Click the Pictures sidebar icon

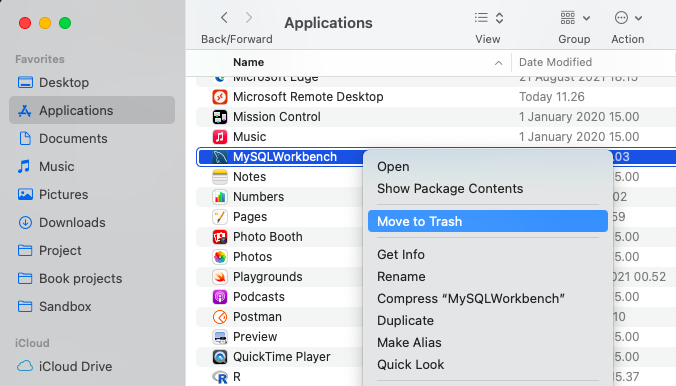point(25,195)
